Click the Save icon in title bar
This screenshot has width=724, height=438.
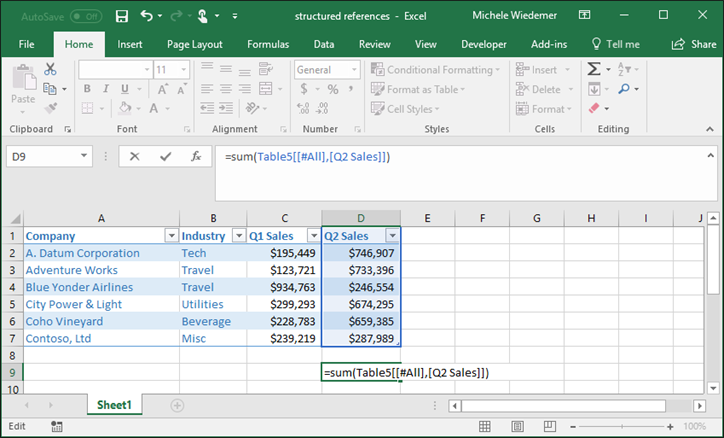click(x=122, y=17)
